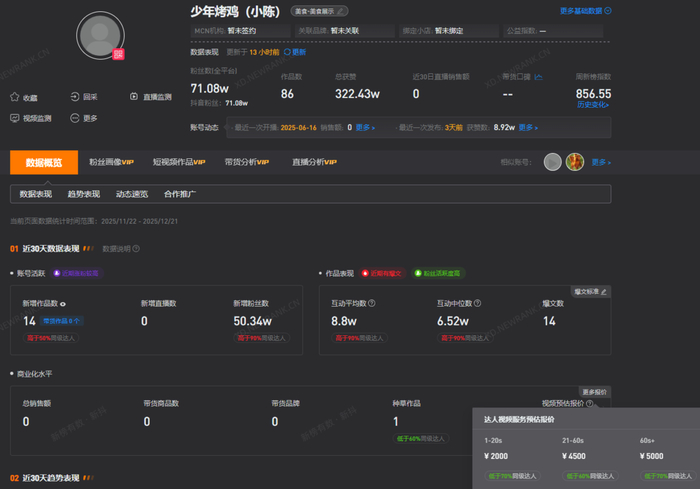Click the 更多报价 button

(595, 392)
